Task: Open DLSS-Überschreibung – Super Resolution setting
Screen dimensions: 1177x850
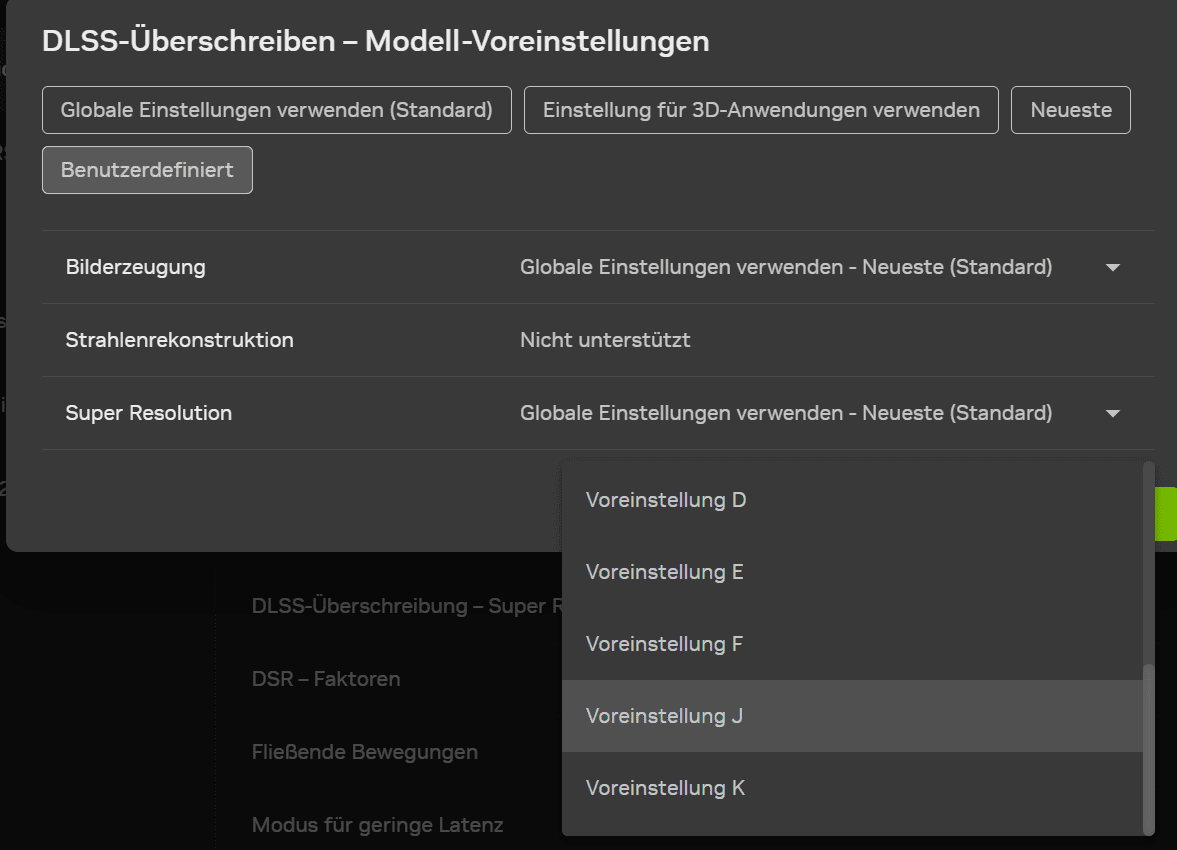Action: pos(400,607)
